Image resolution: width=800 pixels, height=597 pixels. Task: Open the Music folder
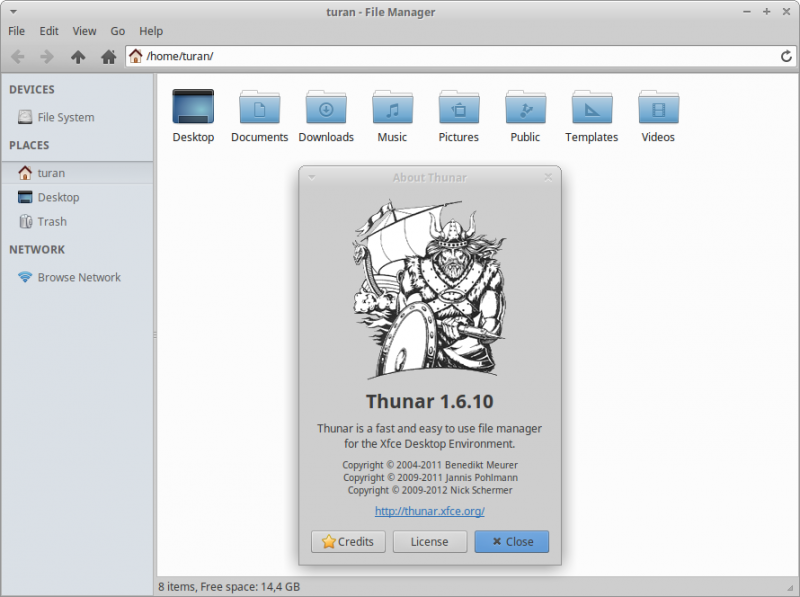tap(392, 116)
